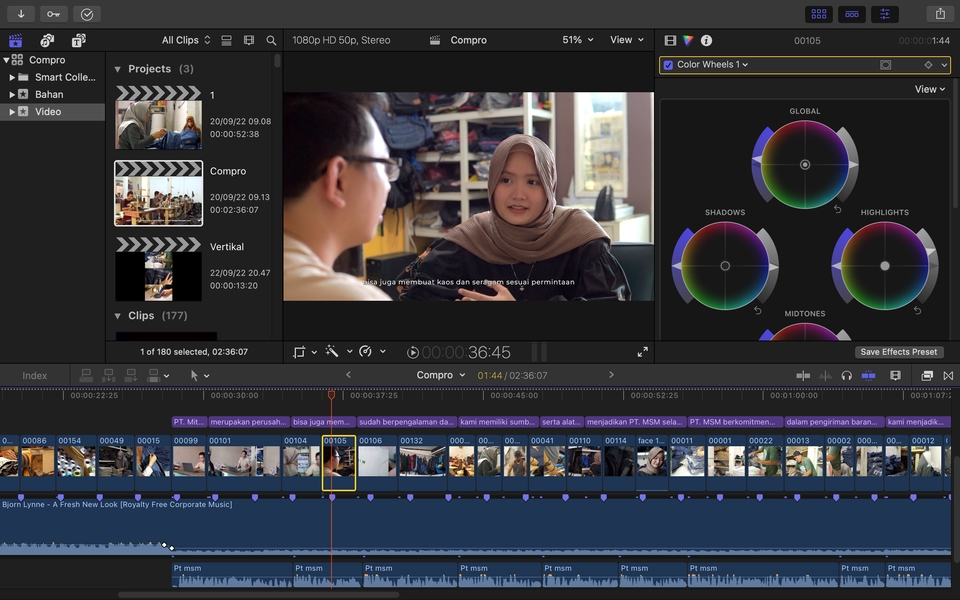
Task: Click the Share icon in the top-right corner
Action: click(938, 14)
